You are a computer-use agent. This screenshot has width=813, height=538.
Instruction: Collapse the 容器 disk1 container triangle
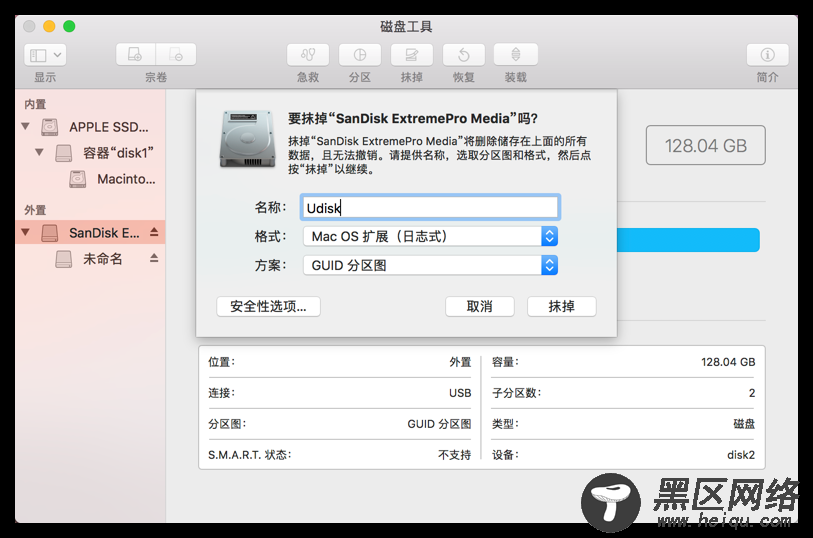click(39, 152)
